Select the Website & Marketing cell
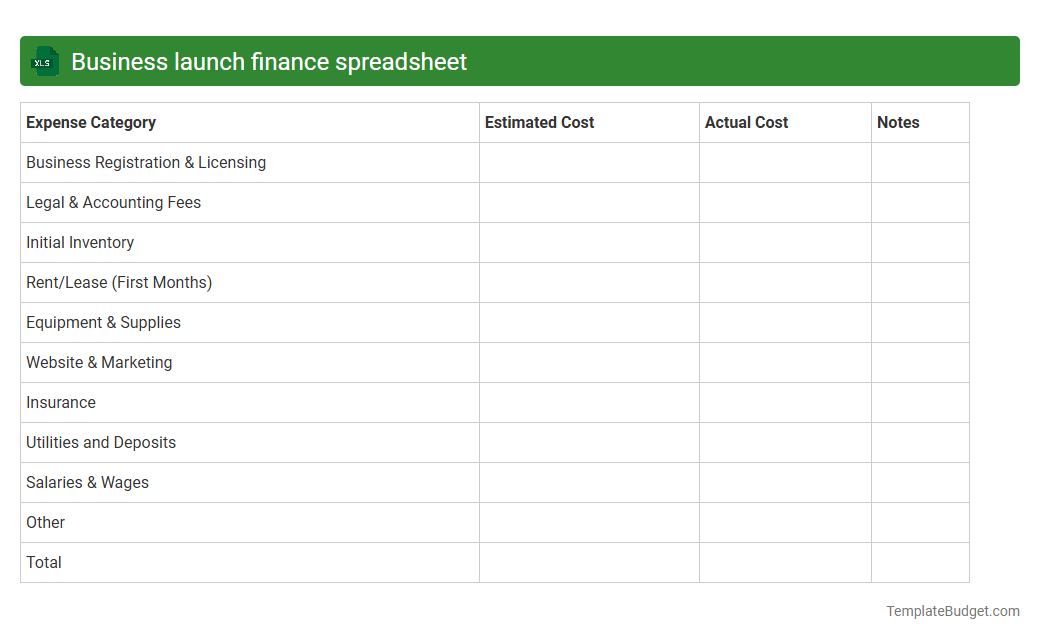The image size is (1040, 640). coord(99,362)
